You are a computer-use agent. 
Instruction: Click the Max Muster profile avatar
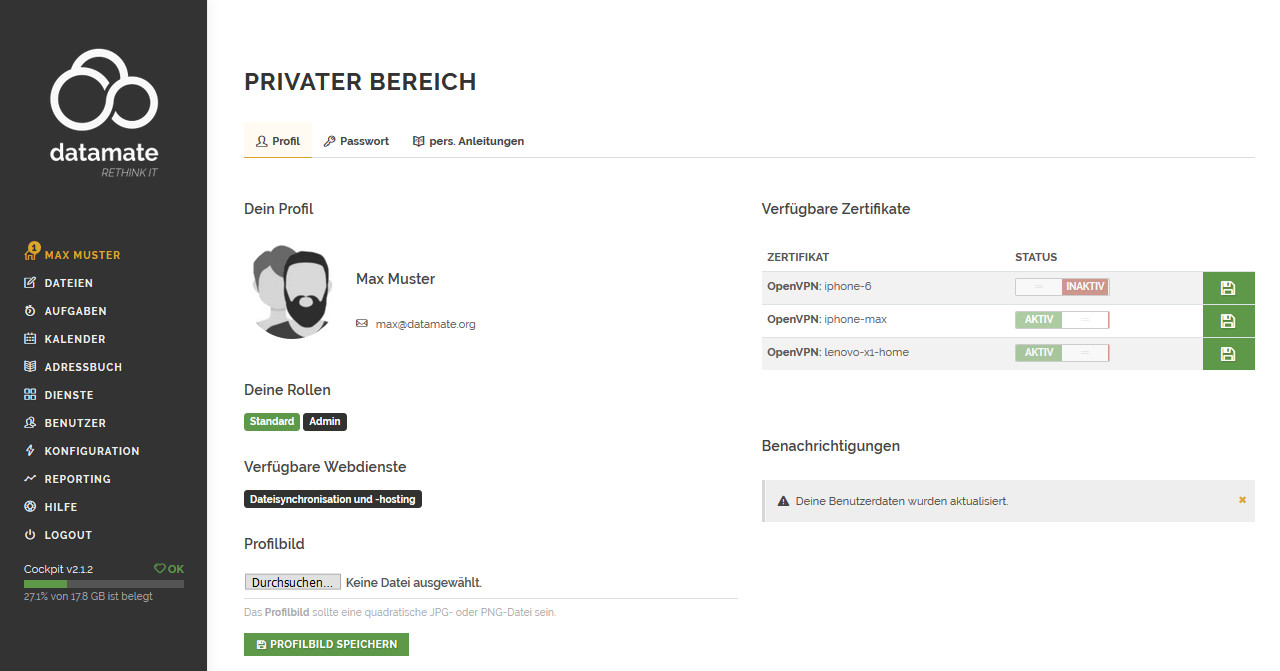(289, 292)
